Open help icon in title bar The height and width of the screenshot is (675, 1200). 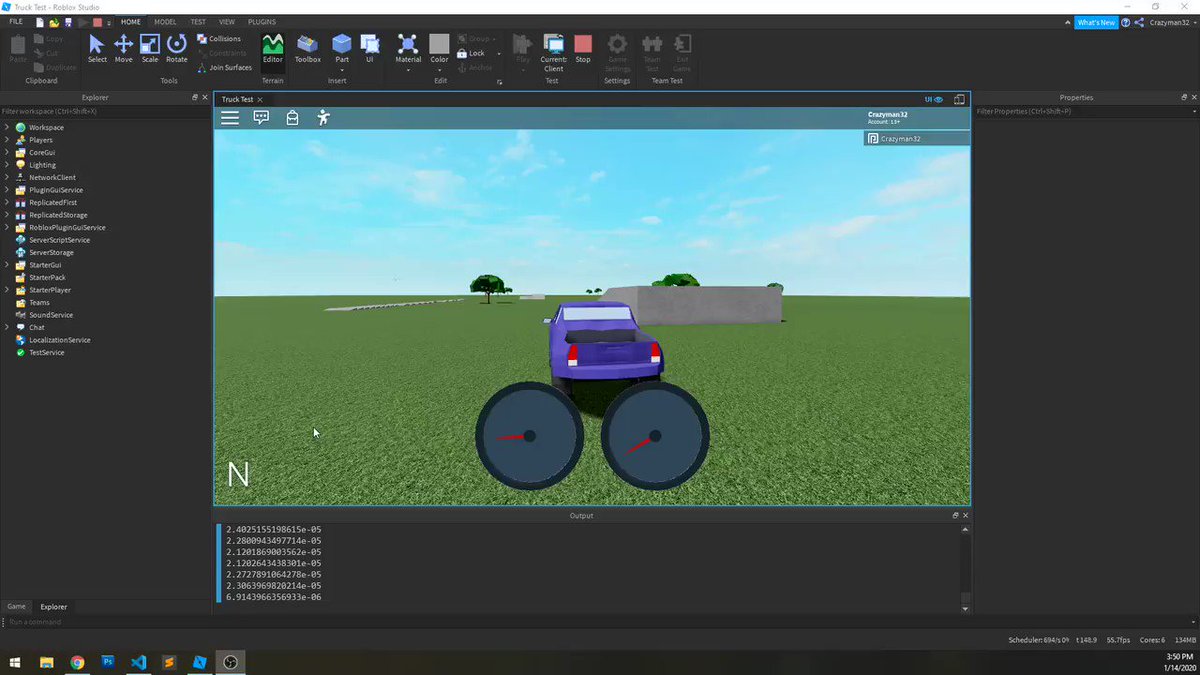coord(1126,22)
